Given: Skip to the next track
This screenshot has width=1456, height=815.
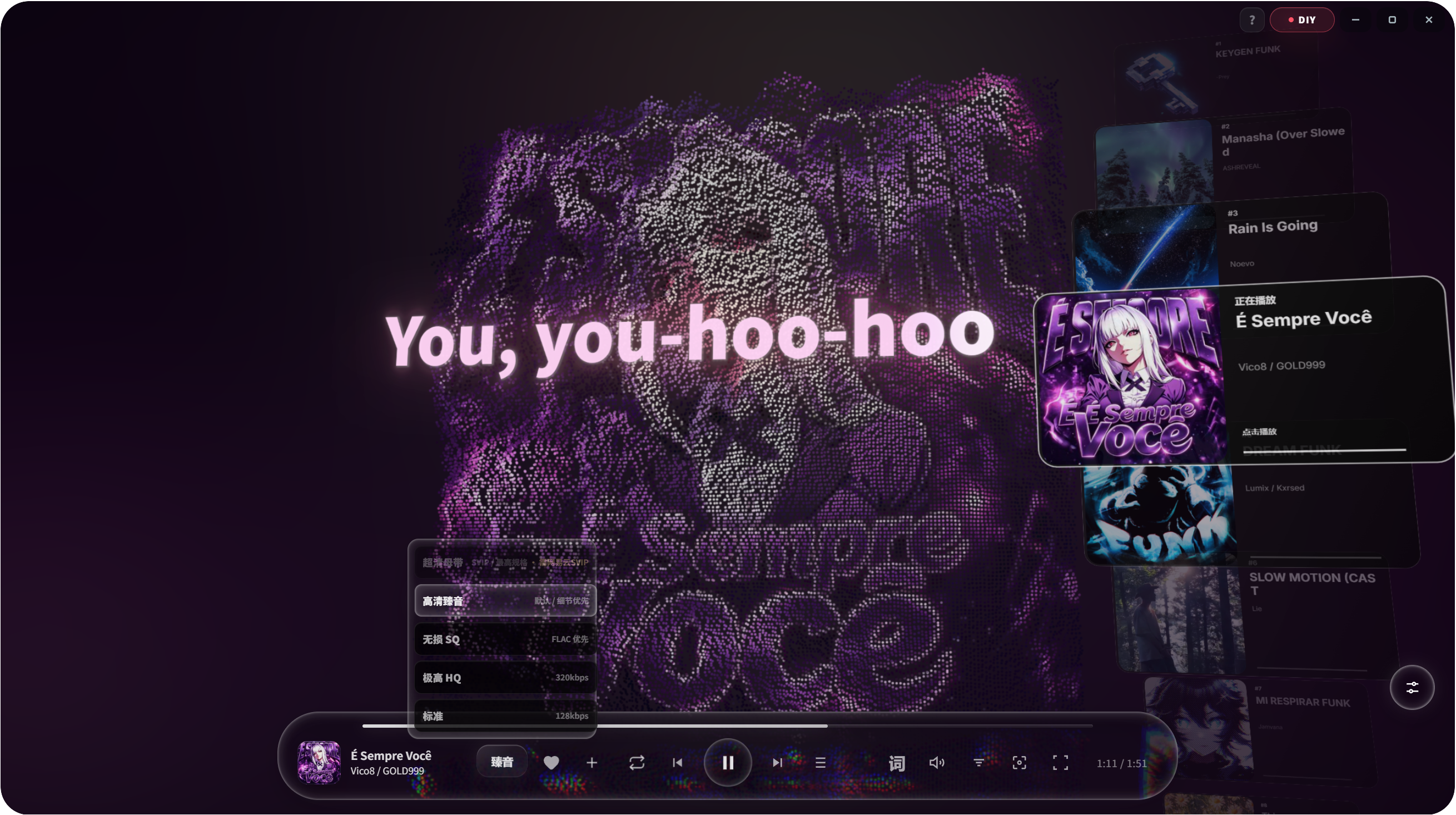Looking at the screenshot, I should coord(777,762).
